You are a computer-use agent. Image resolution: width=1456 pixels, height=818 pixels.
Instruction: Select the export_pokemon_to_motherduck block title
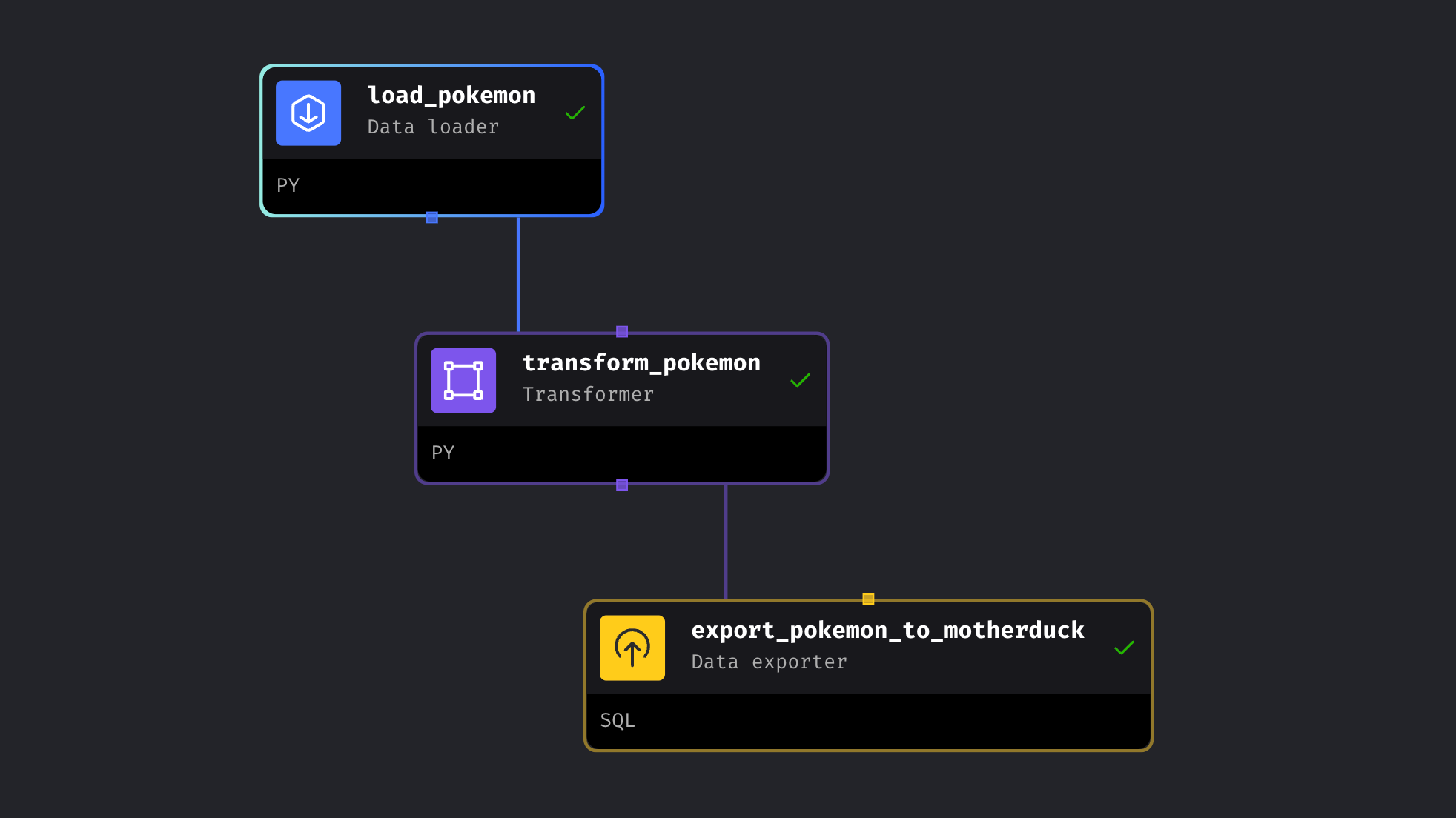tap(887, 631)
